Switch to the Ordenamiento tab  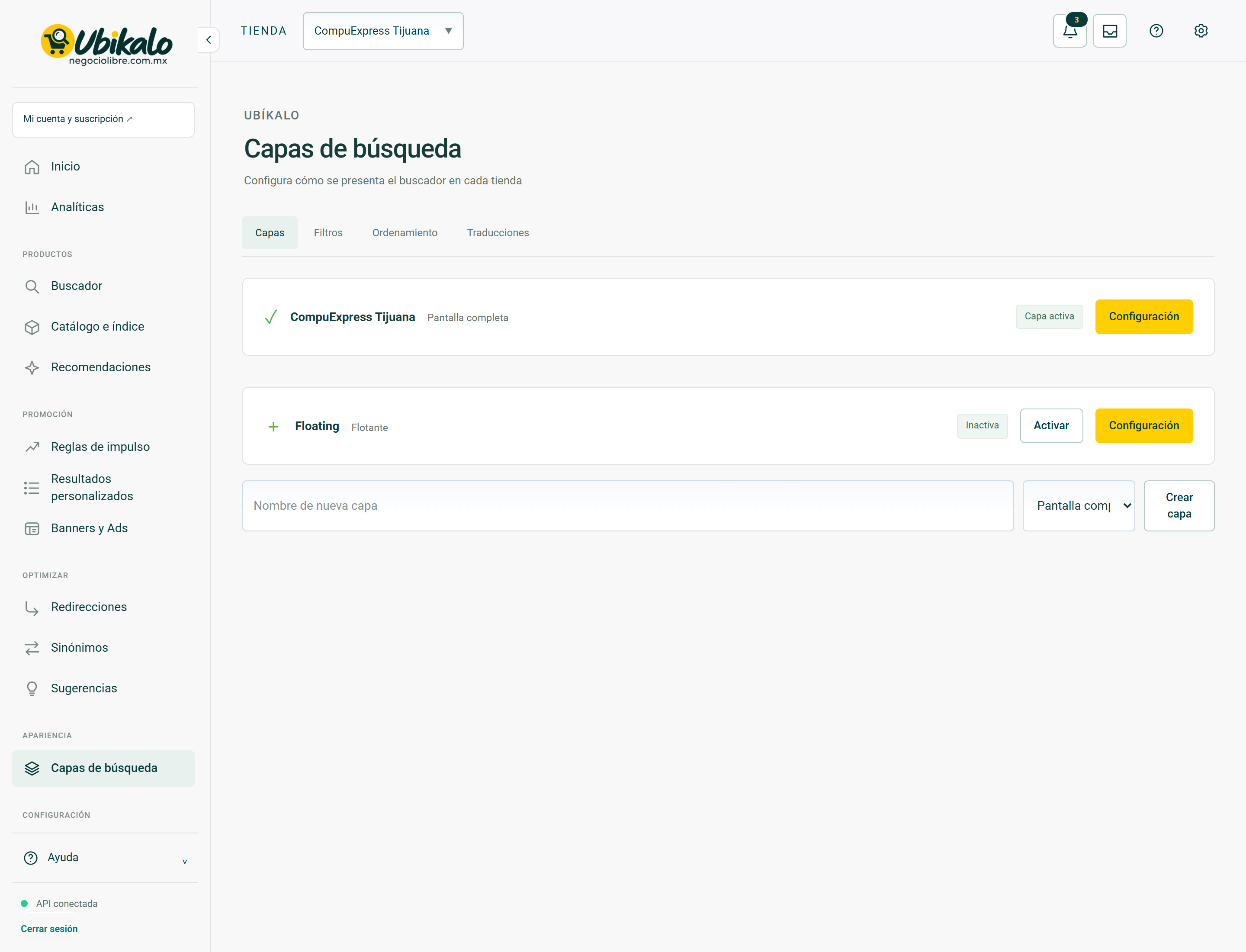coord(405,233)
